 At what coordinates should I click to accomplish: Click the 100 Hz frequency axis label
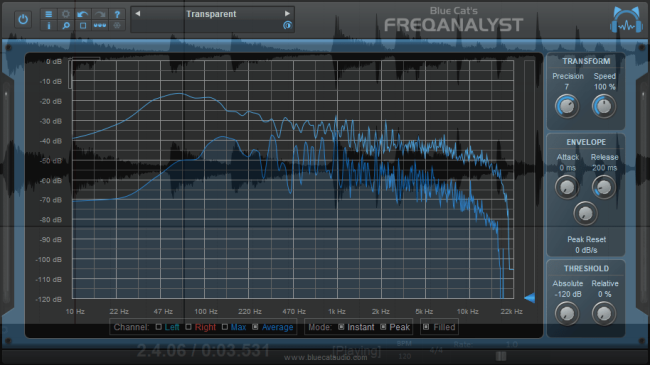pyautogui.click(x=206, y=311)
